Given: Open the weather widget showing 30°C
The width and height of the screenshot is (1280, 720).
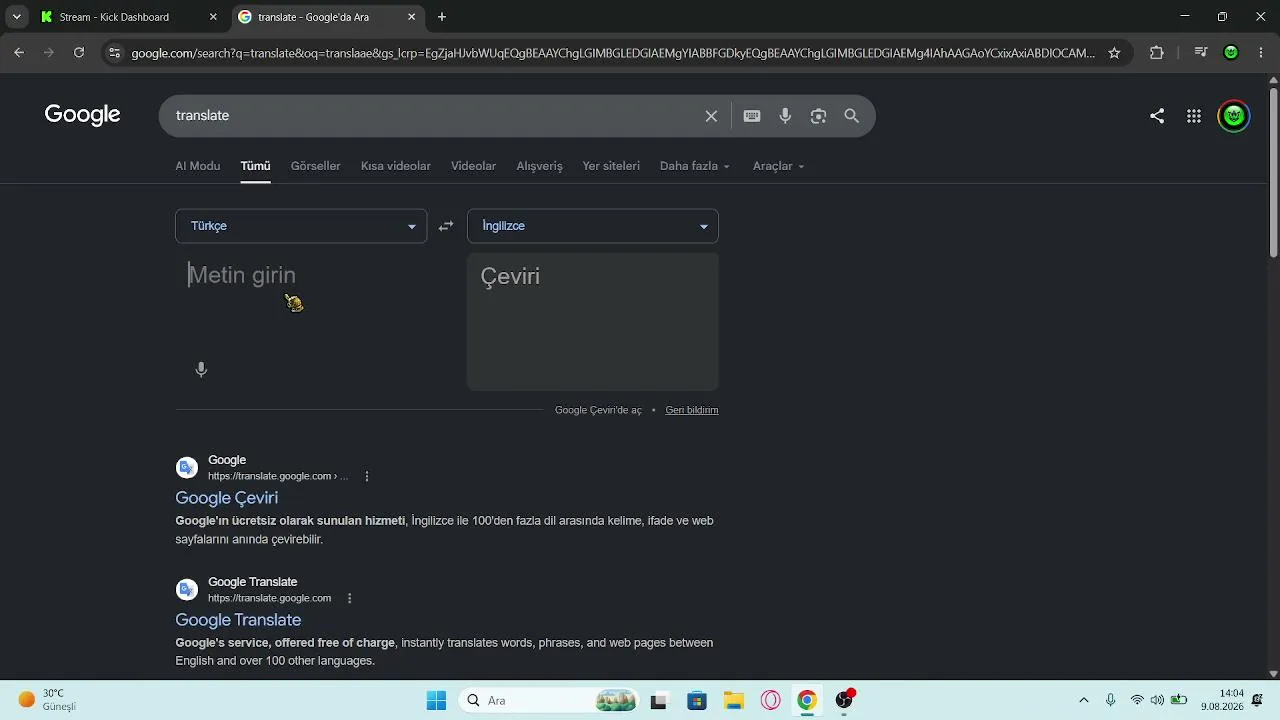Looking at the screenshot, I should 50,700.
